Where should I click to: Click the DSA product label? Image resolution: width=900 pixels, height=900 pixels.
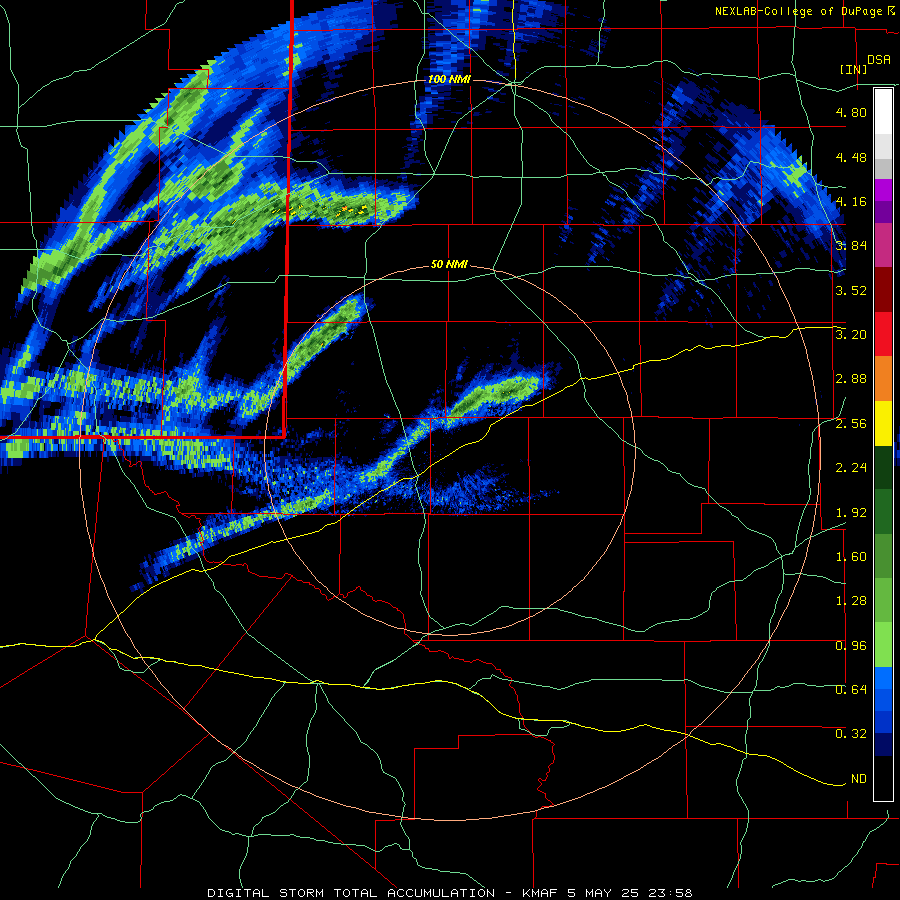point(879,59)
